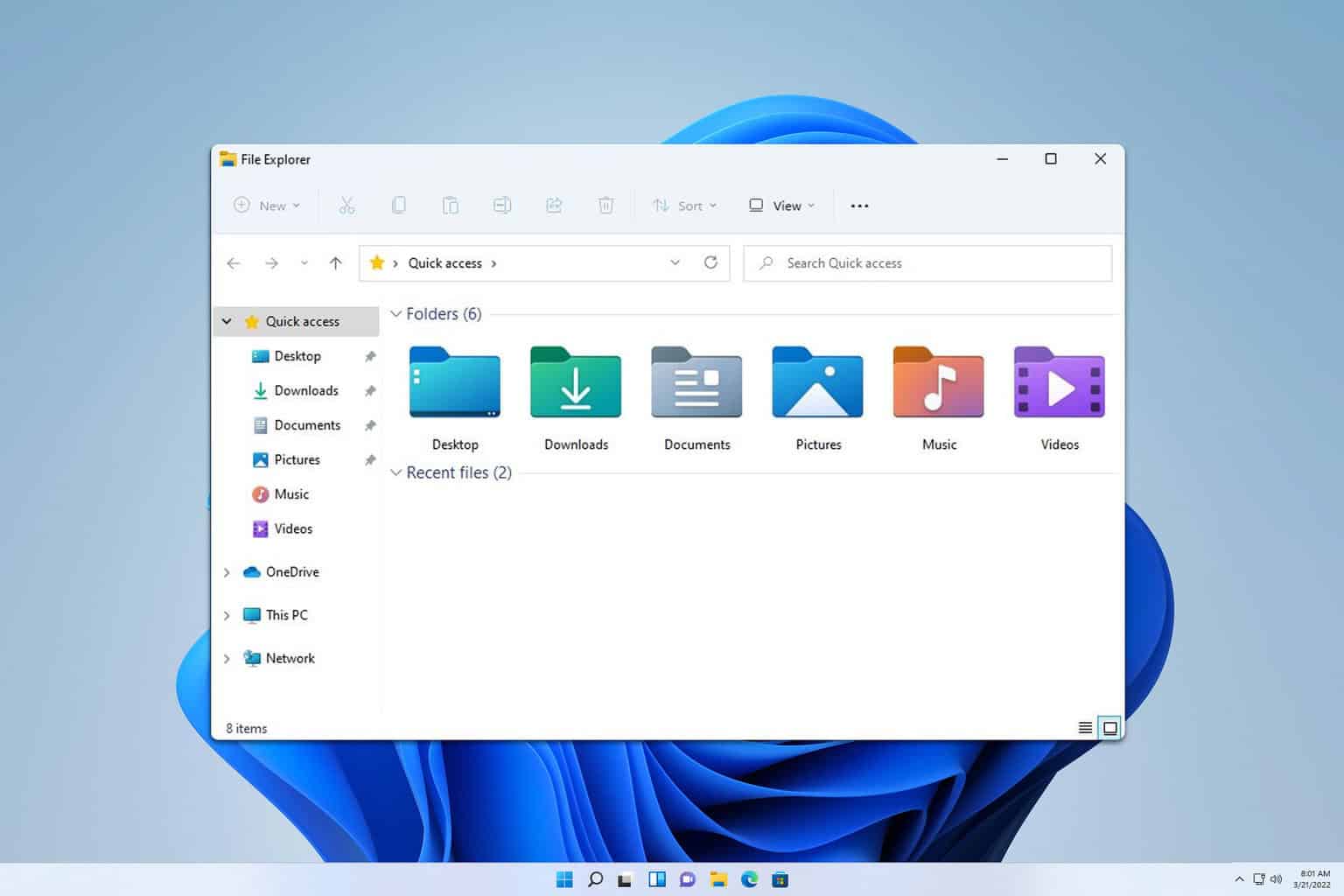Open taskbar Search magnifier icon

(x=595, y=879)
